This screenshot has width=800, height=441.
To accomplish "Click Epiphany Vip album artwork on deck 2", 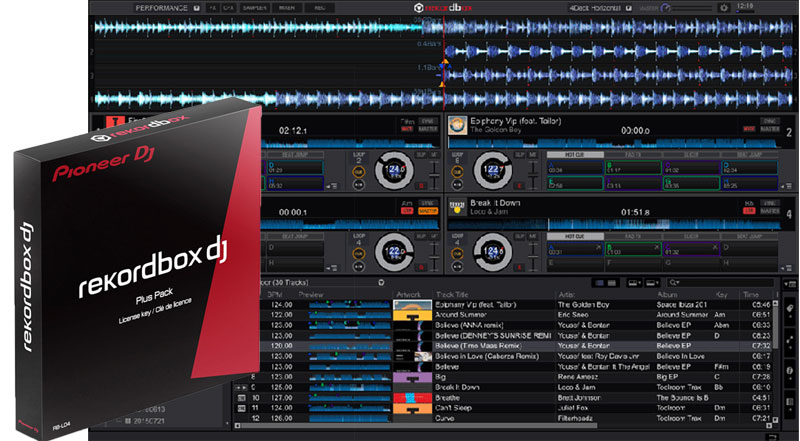I will click(x=456, y=125).
